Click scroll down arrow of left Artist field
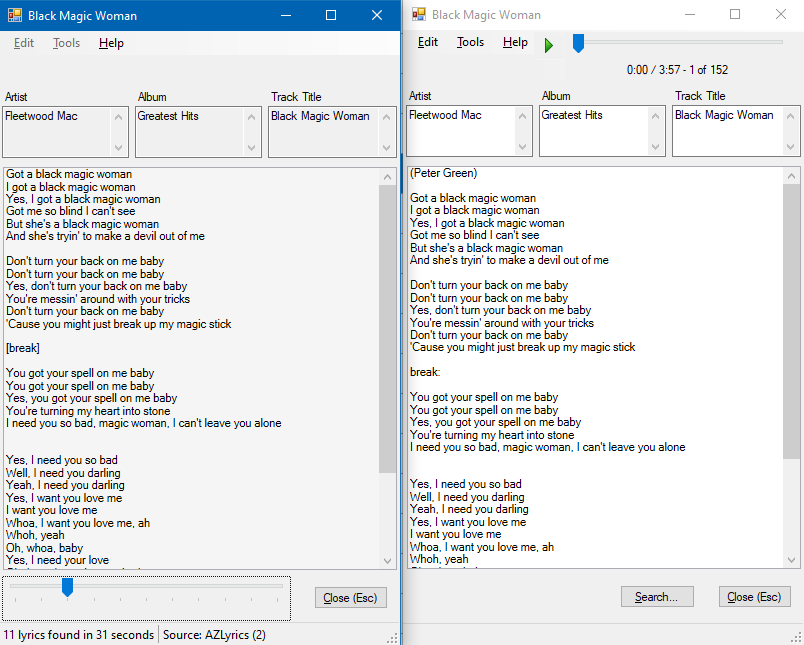Image resolution: width=804 pixels, height=645 pixels. coord(118,148)
